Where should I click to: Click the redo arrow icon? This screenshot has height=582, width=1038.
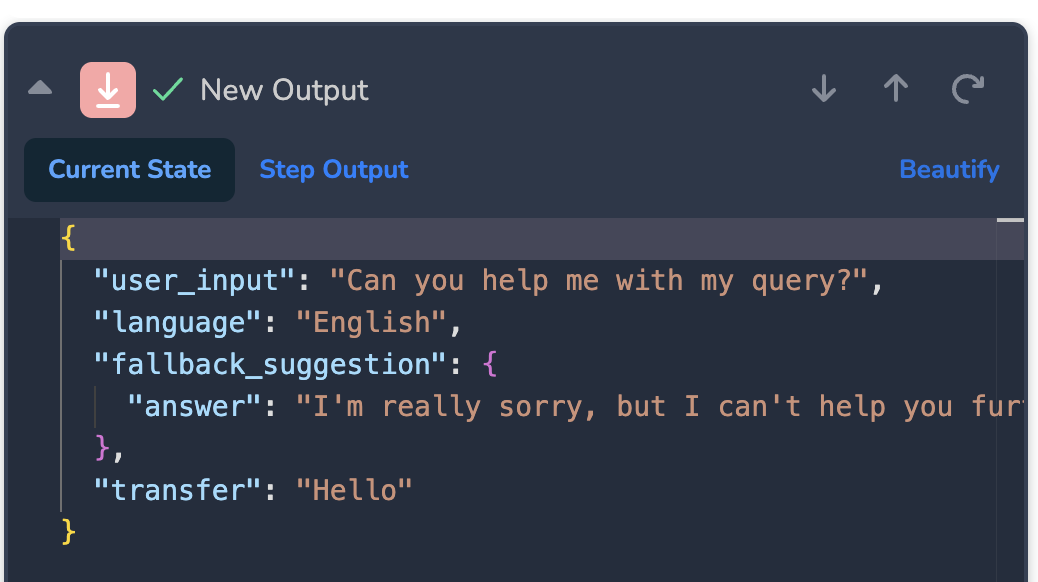967,90
